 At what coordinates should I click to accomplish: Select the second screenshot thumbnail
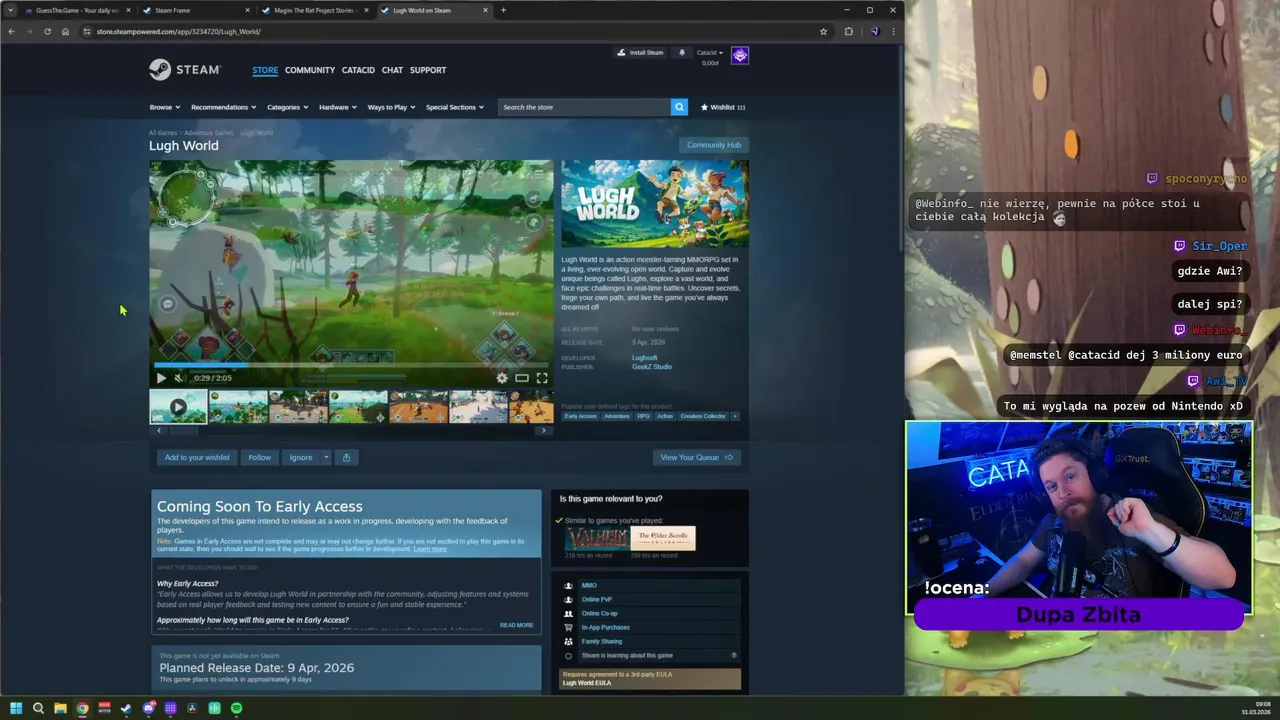tap(238, 407)
